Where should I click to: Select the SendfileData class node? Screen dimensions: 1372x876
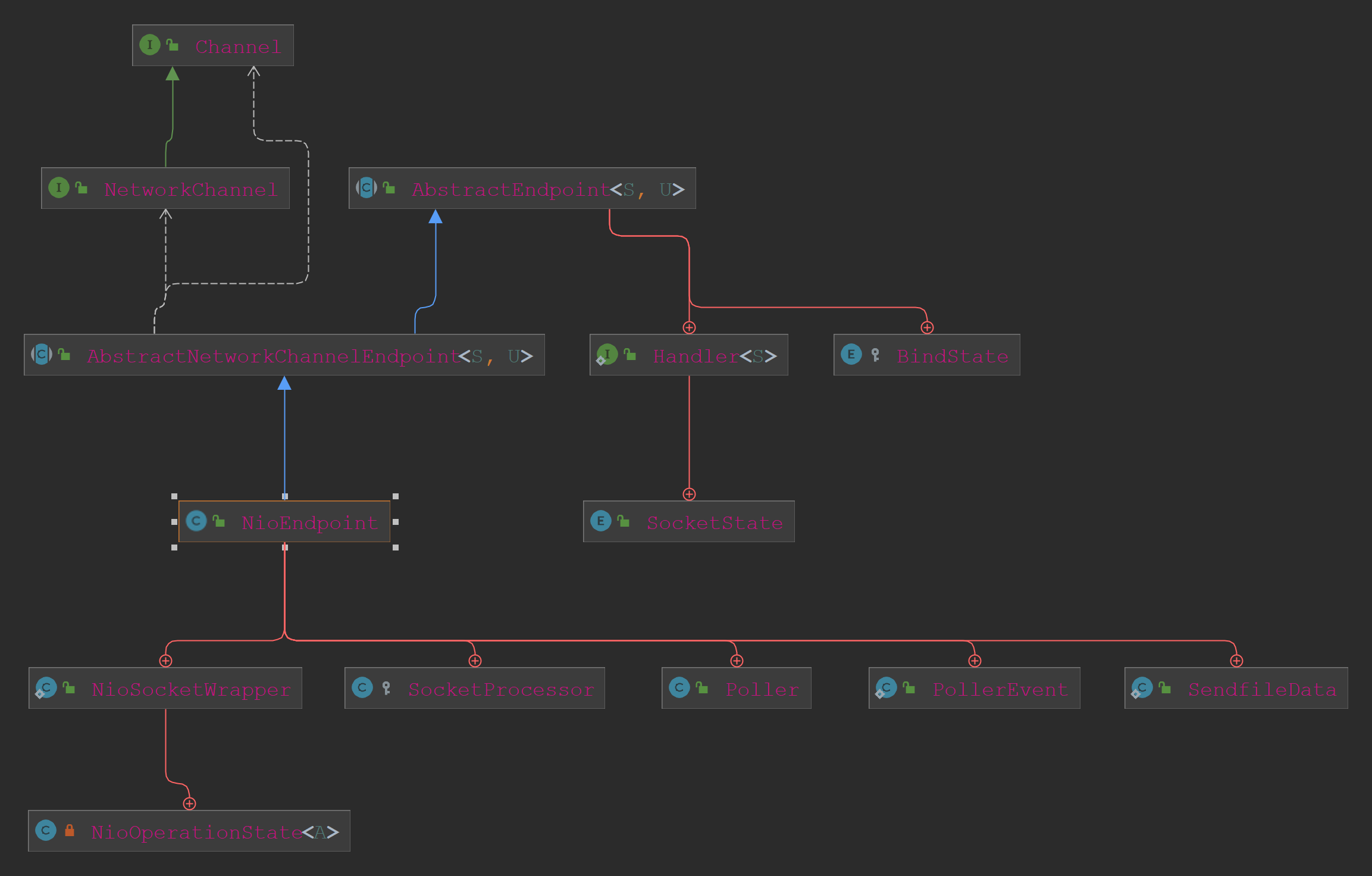[1261, 689]
